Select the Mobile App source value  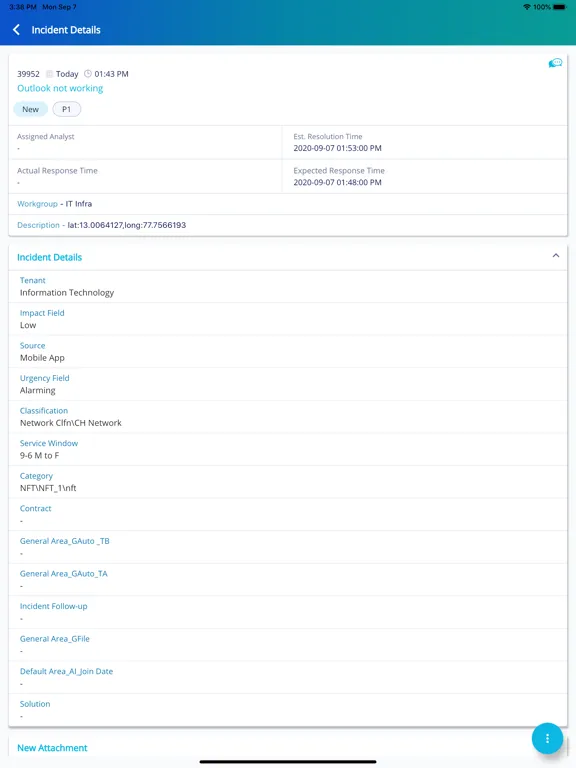pyautogui.click(x=42, y=358)
